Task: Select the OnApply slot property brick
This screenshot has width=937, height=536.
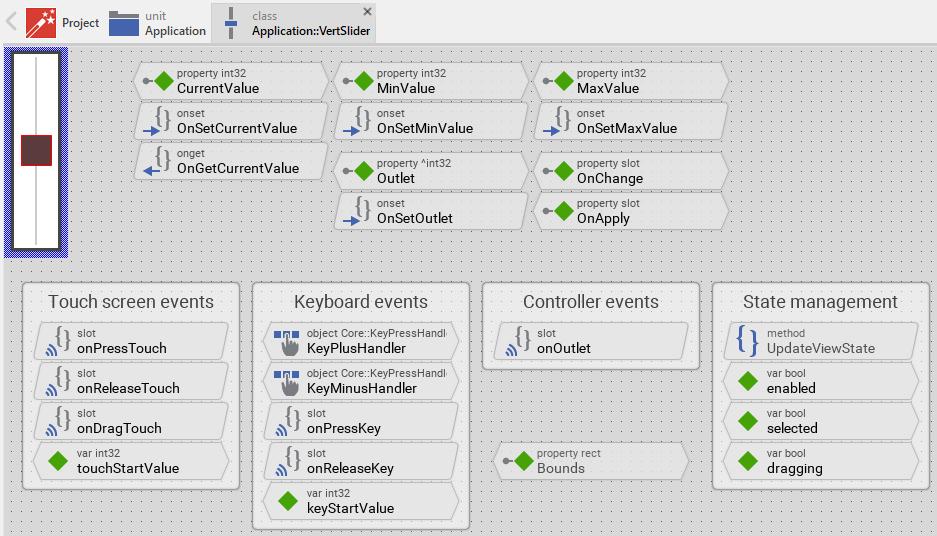Action: (x=629, y=211)
